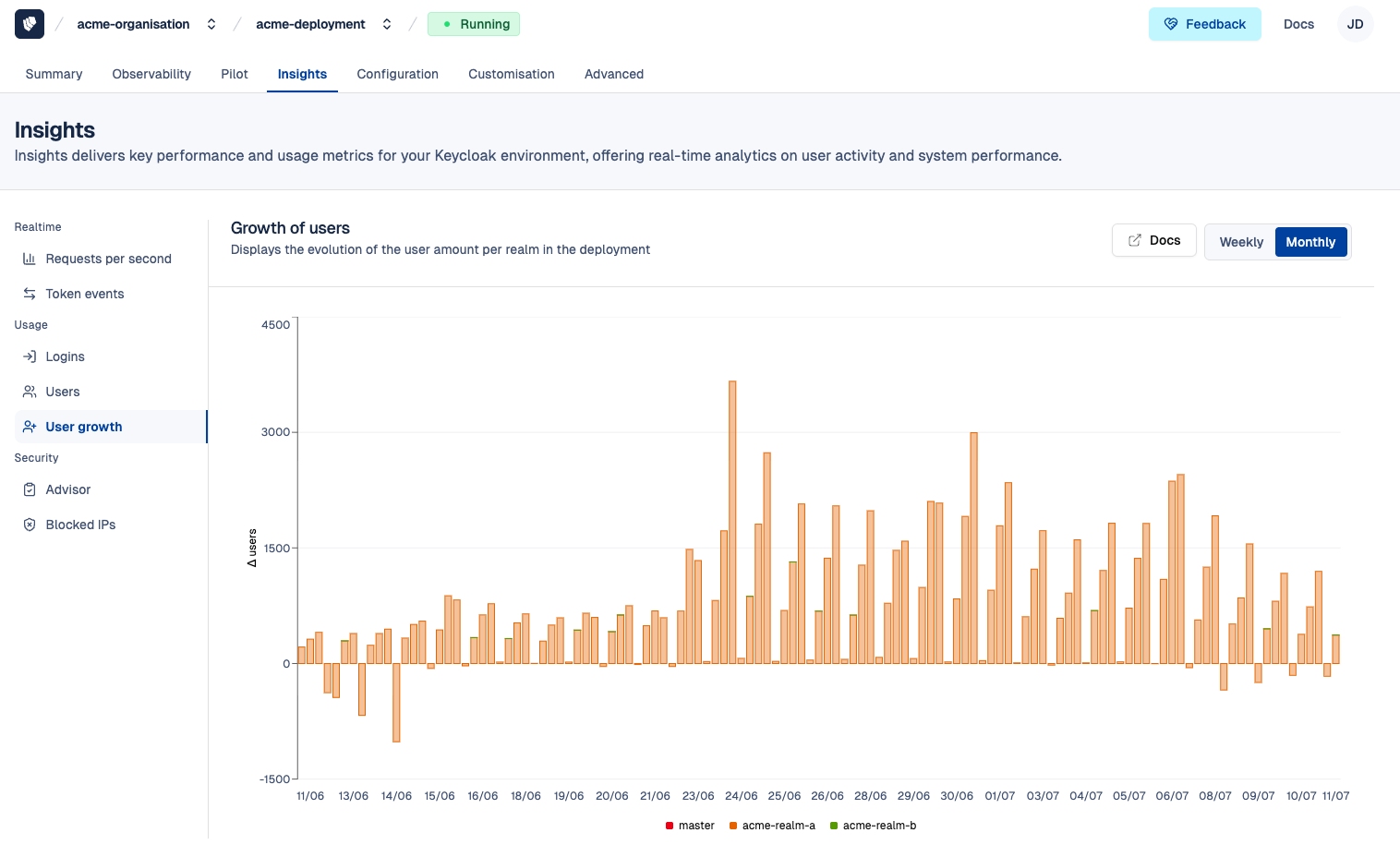Click the Logins arrow icon

(x=30, y=357)
